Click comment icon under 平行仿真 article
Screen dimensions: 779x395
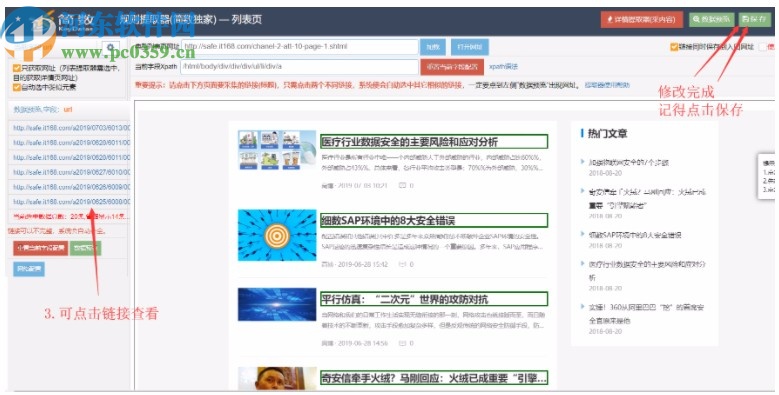[x=403, y=343]
